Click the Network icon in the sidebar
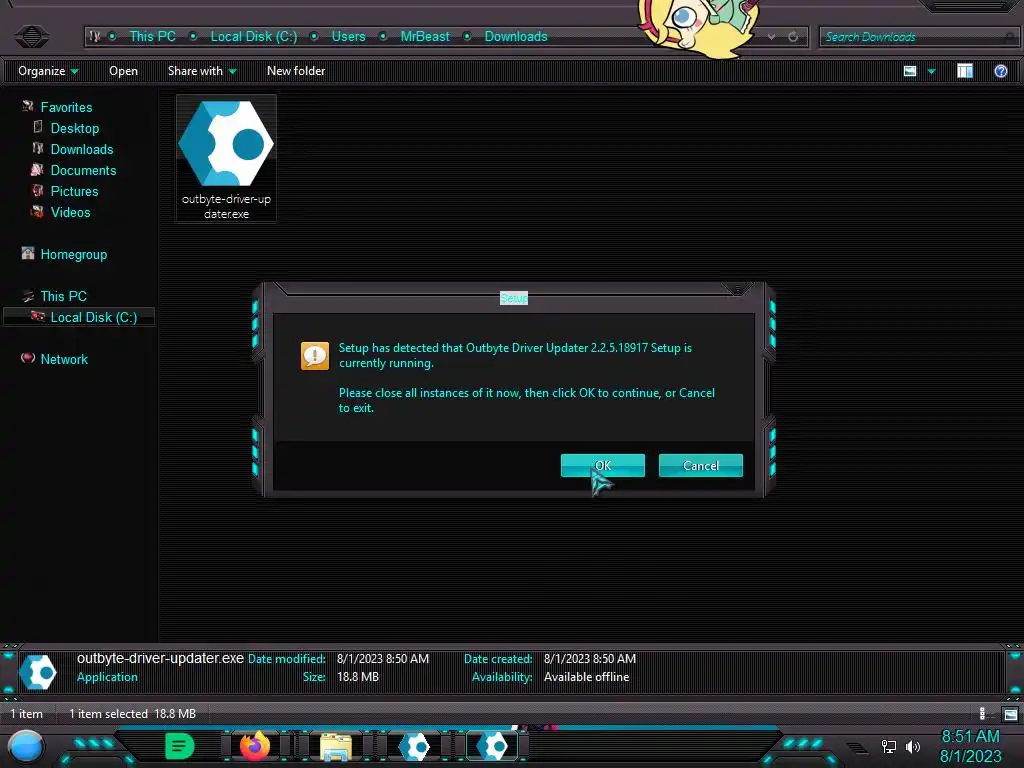 coord(27,358)
